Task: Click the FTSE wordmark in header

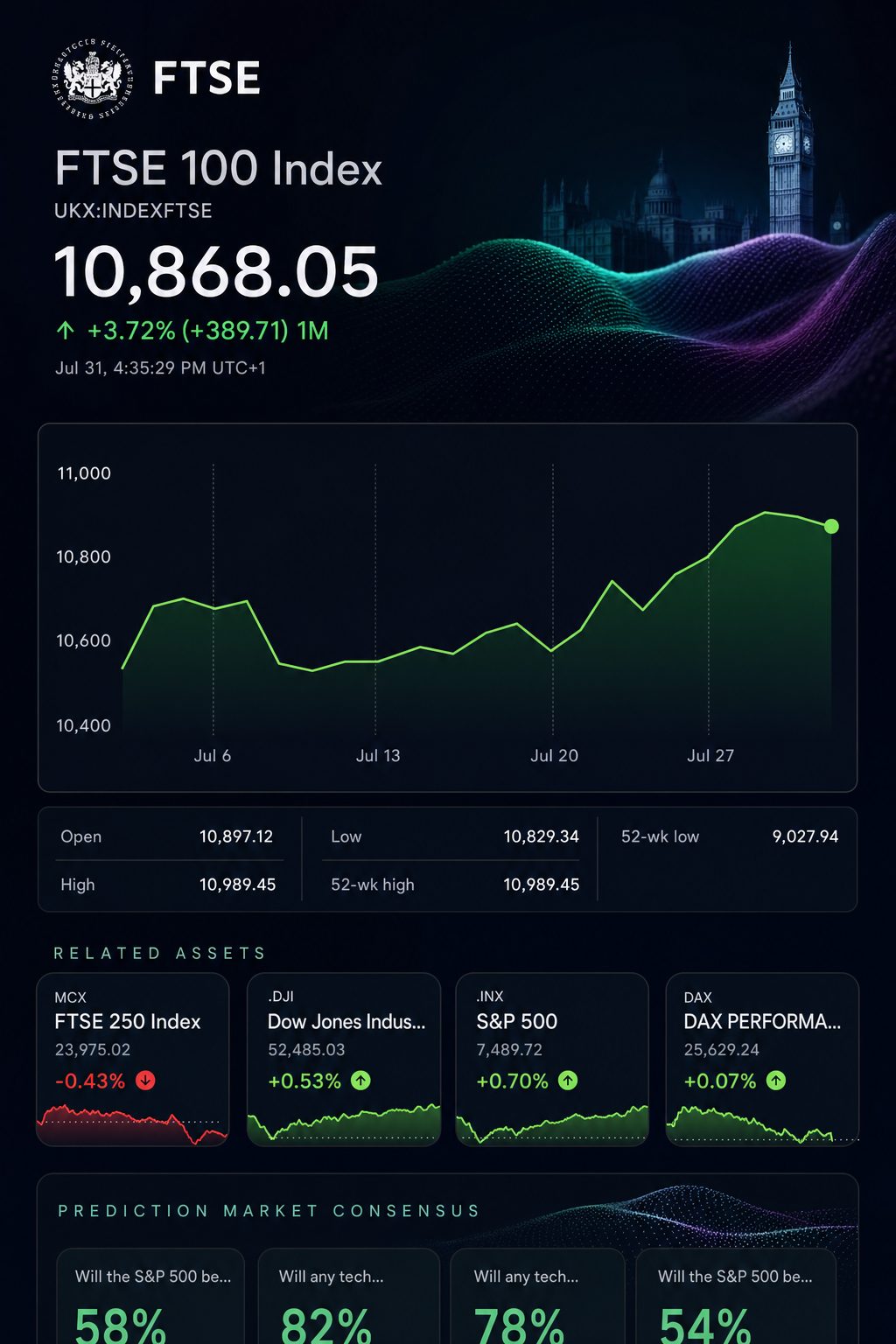Action: pyautogui.click(x=206, y=78)
